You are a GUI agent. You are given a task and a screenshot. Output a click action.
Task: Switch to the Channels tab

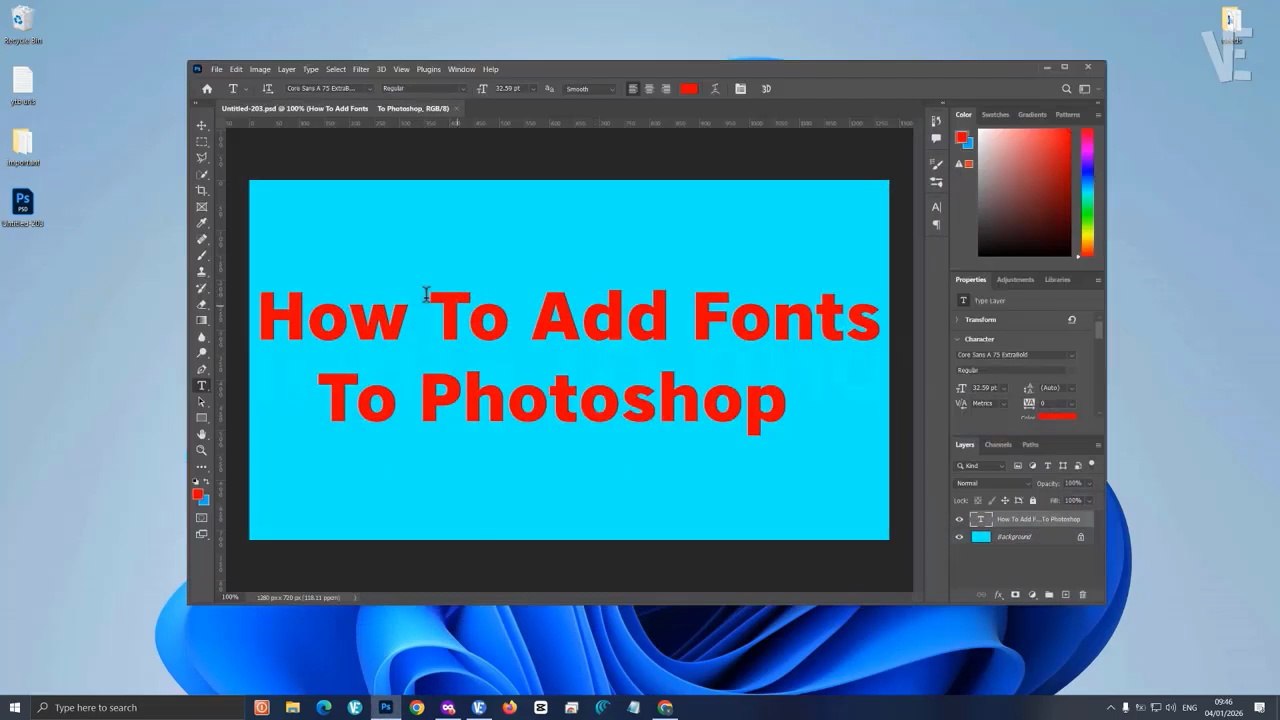coord(998,445)
